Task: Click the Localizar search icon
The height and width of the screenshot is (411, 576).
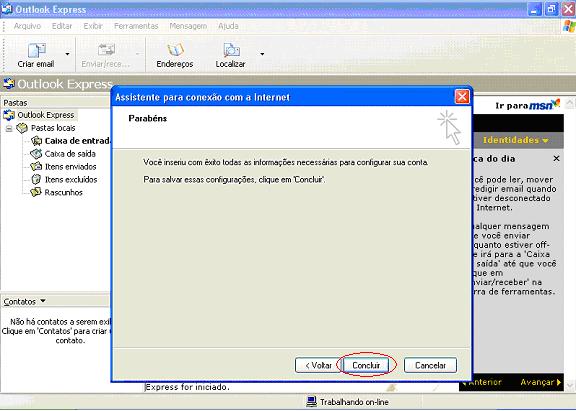Action: [231, 50]
